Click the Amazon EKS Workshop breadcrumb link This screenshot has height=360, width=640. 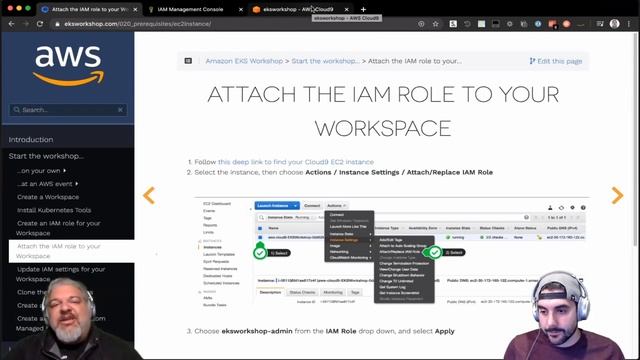pos(244,61)
